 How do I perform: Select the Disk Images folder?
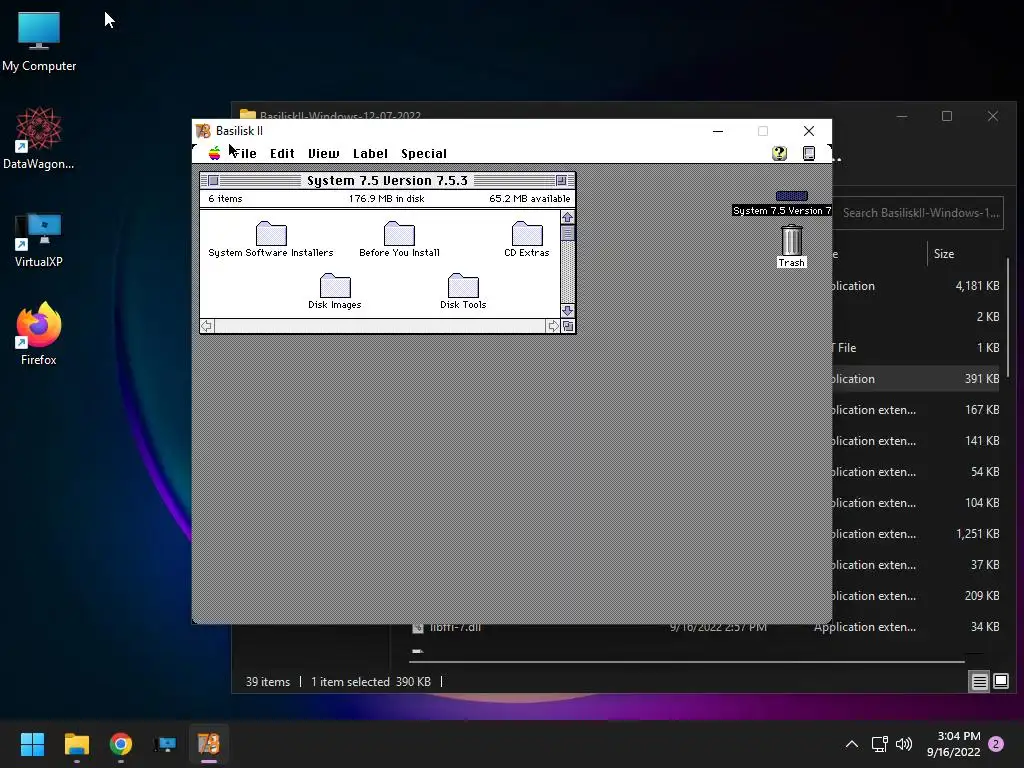(x=335, y=291)
